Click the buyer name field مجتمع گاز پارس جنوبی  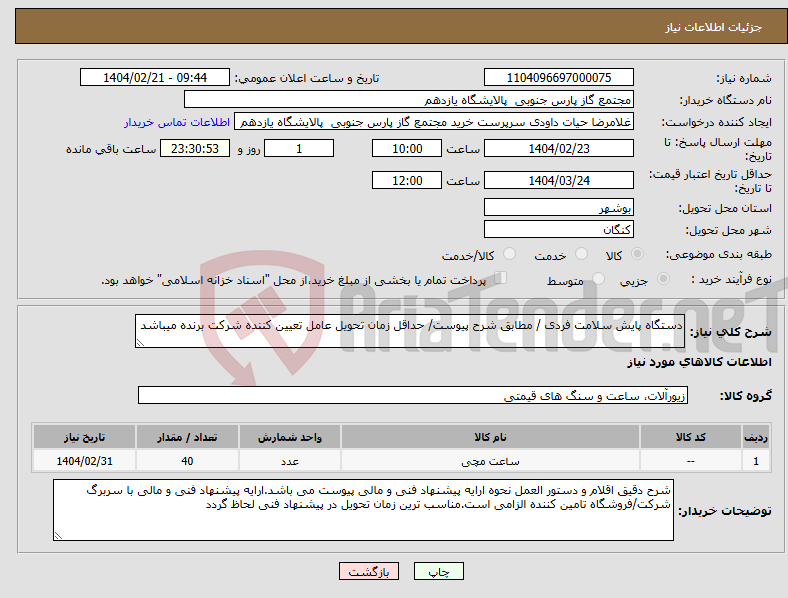click(409, 99)
